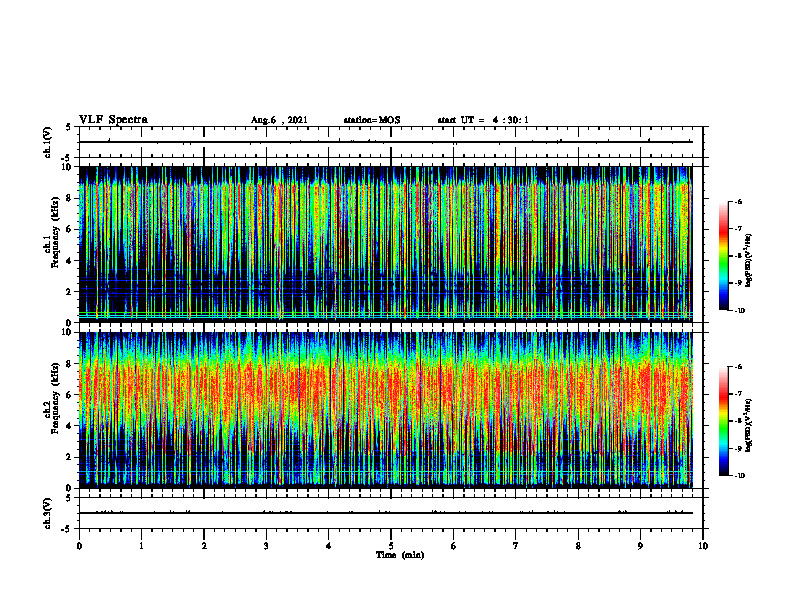Click the ch.1 colorbar log(PSD) unit label
Image resolution: width=792 pixels, height=612 pixels.
750,261
